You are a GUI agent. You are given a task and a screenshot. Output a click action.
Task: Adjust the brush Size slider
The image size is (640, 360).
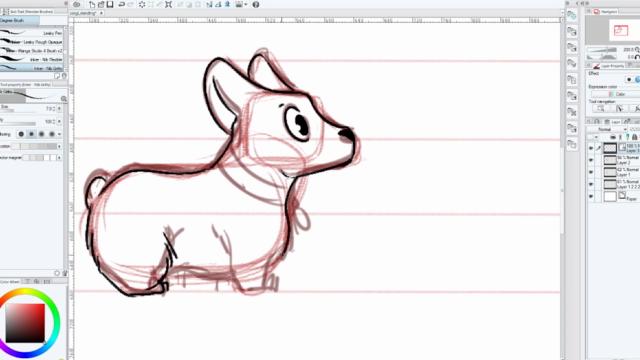pos(18,111)
